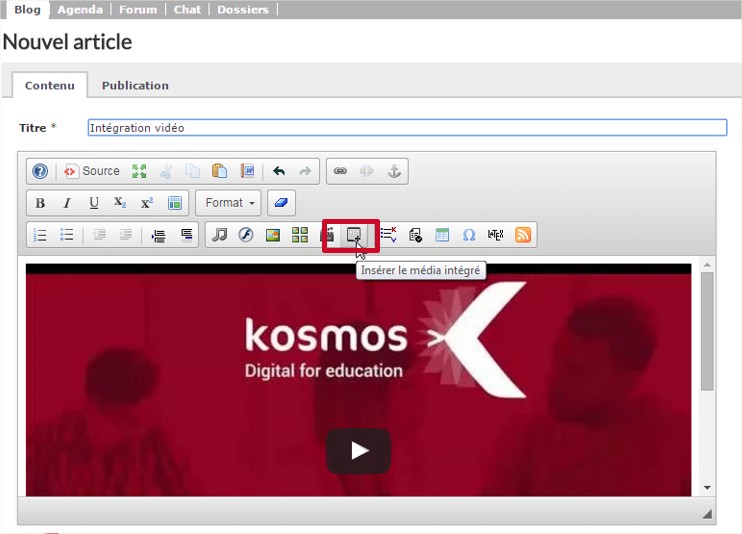This screenshot has width=742, height=534.
Task: Click the editor scrollbar up arrow
Action: pos(707,264)
